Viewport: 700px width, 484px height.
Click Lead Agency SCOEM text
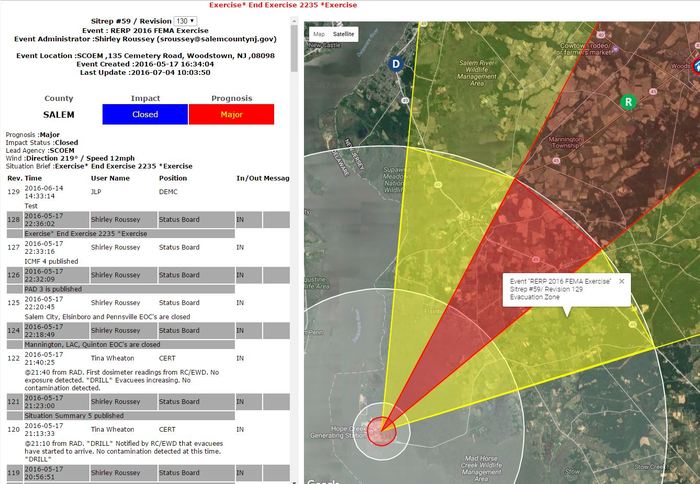pyautogui.click(x=40, y=150)
